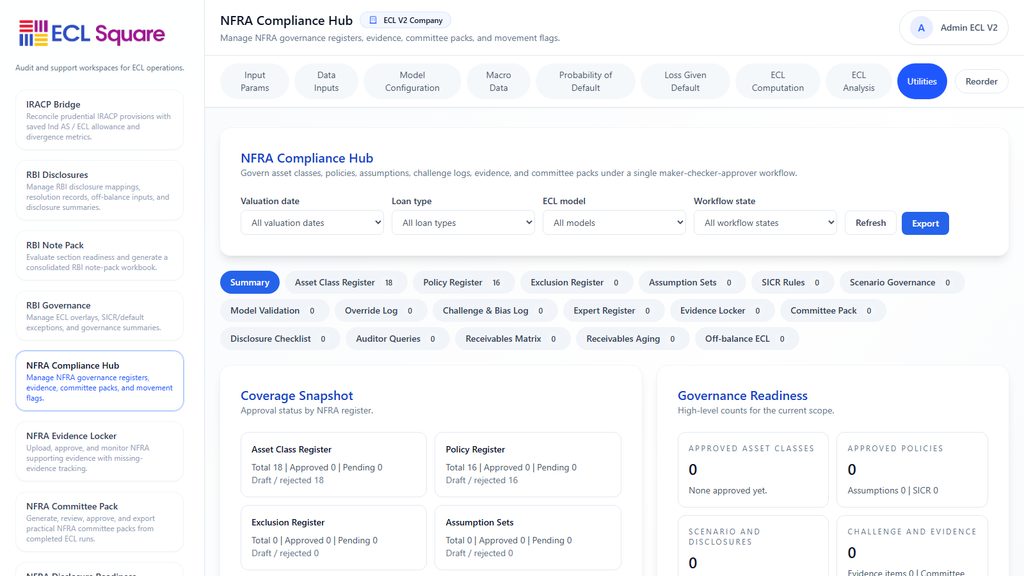Open NFRA Evidence Locker sidebar card

point(99,452)
